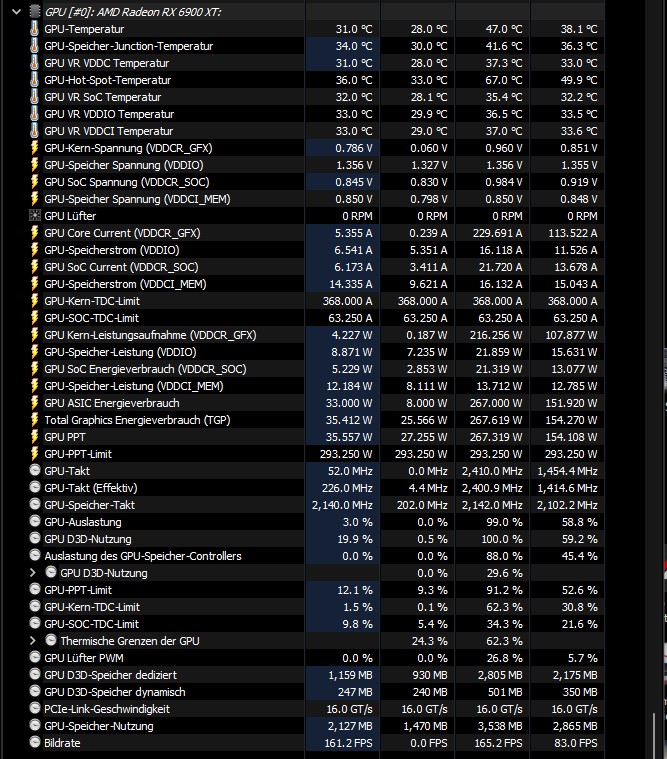The width and height of the screenshot is (667, 759).
Task: Select the GPU-PPT-Limit percentage row label
Action: click(x=78, y=590)
